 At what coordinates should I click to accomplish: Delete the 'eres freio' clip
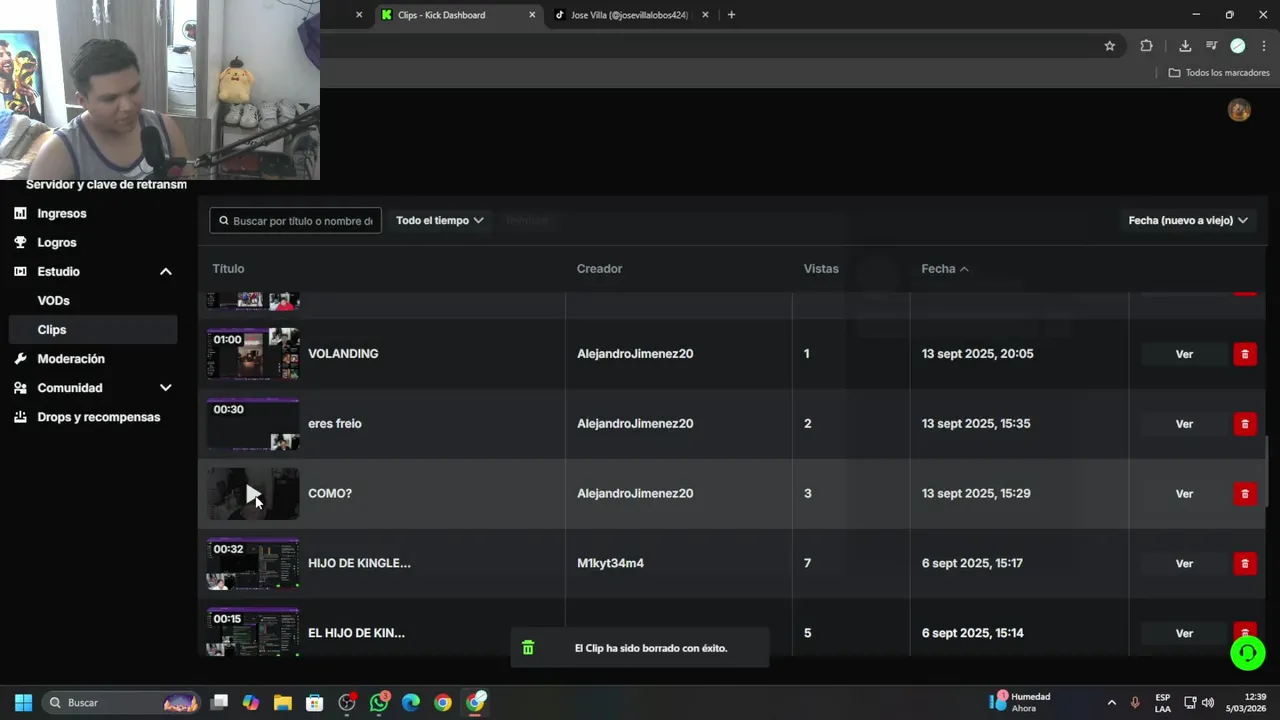(1244, 424)
